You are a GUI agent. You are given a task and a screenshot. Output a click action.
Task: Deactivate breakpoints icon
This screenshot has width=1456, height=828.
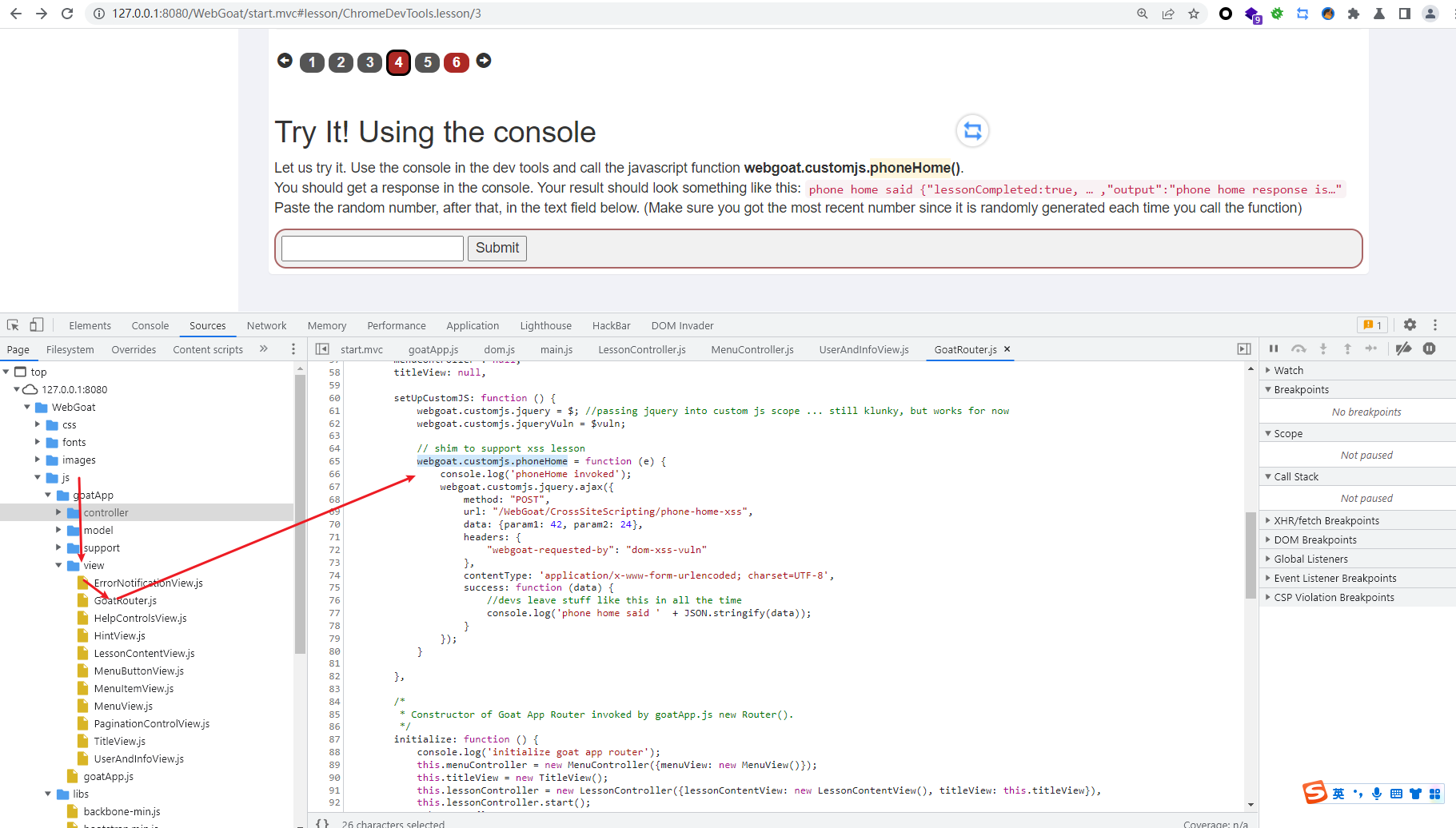pyautogui.click(x=1403, y=348)
